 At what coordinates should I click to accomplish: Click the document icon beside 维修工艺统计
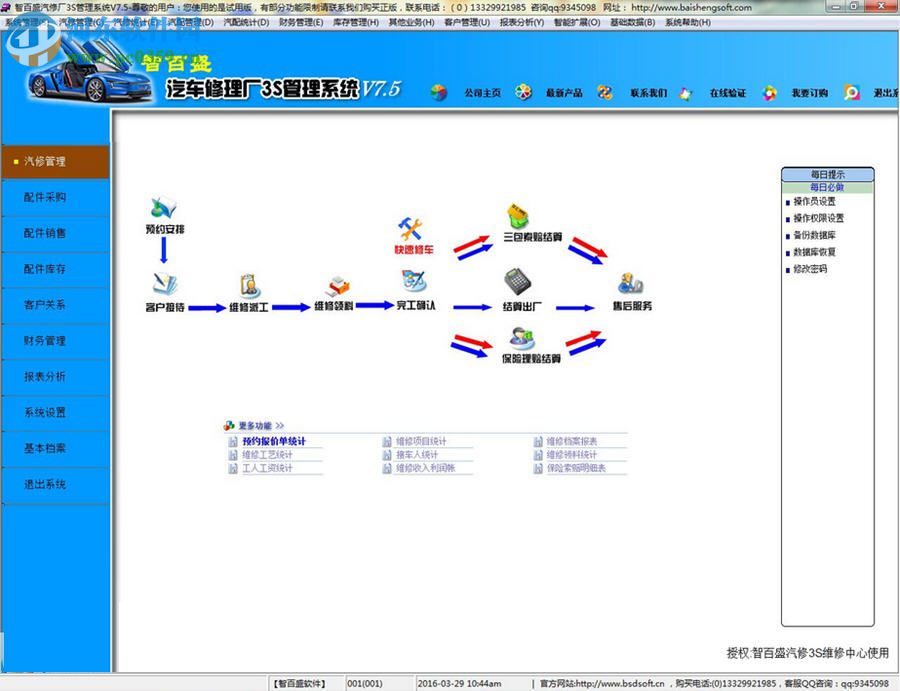coord(232,455)
